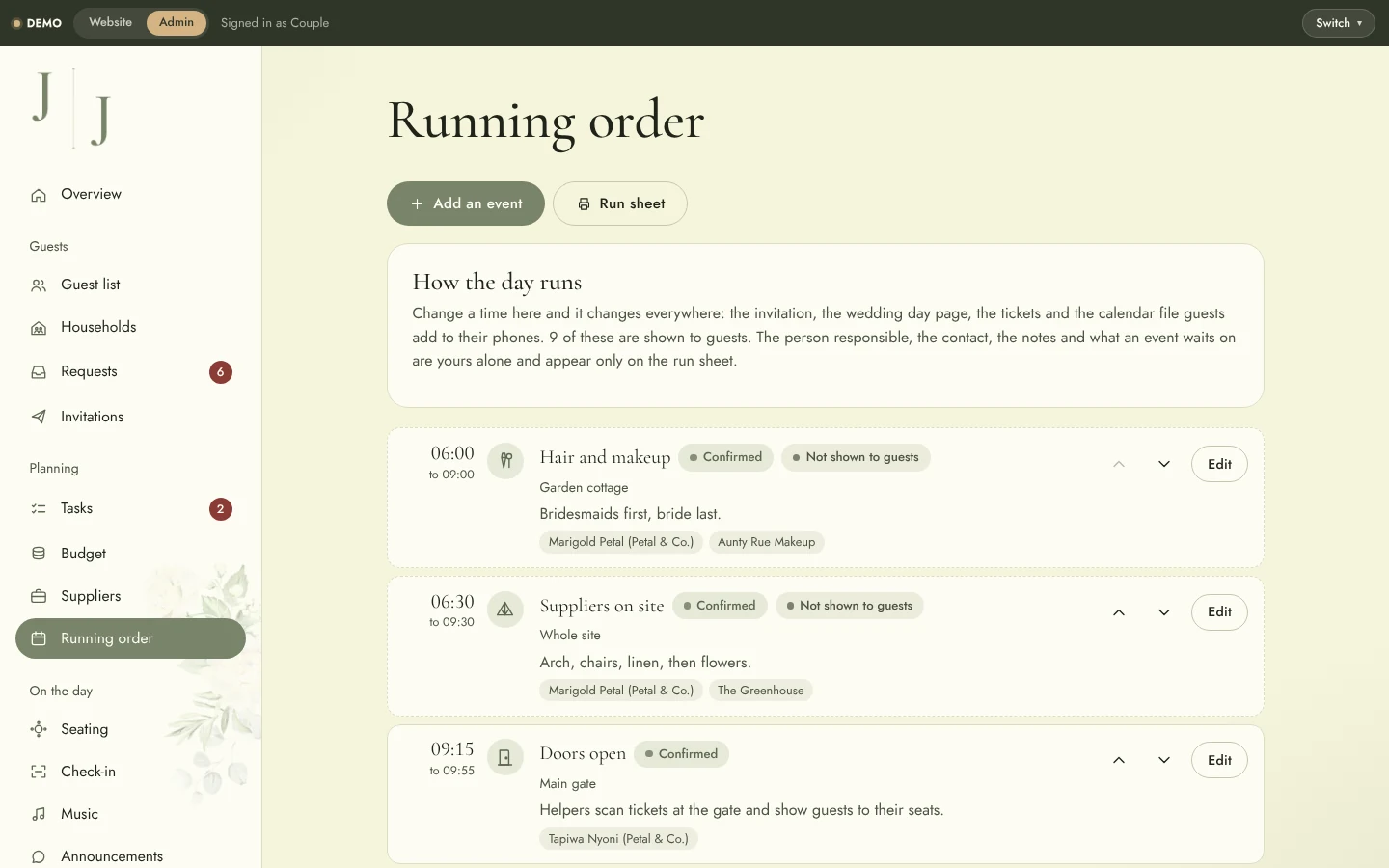The image size is (1389, 868).
Task: Go to Households in the sidebar
Action: pyautogui.click(x=130, y=327)
